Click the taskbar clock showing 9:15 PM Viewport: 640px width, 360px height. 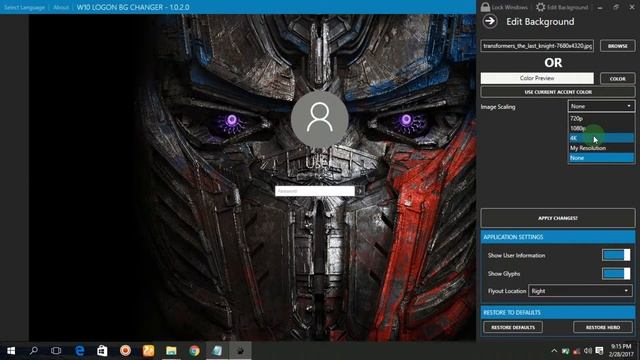[x=621, y=351]
